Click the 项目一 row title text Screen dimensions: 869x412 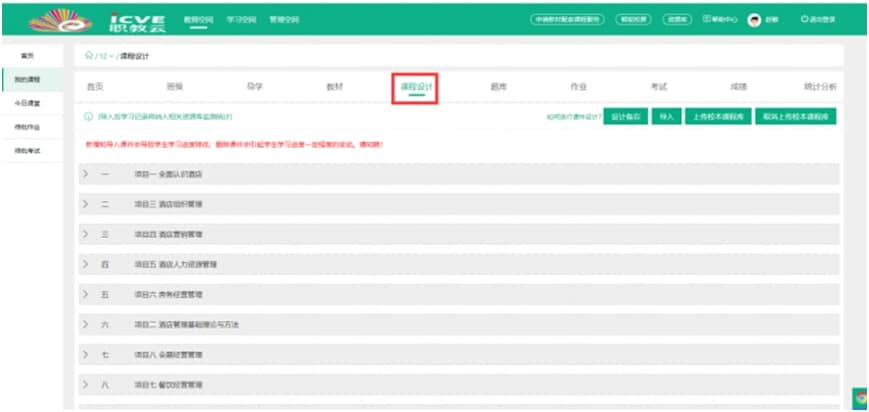click(x=168, y=174)
